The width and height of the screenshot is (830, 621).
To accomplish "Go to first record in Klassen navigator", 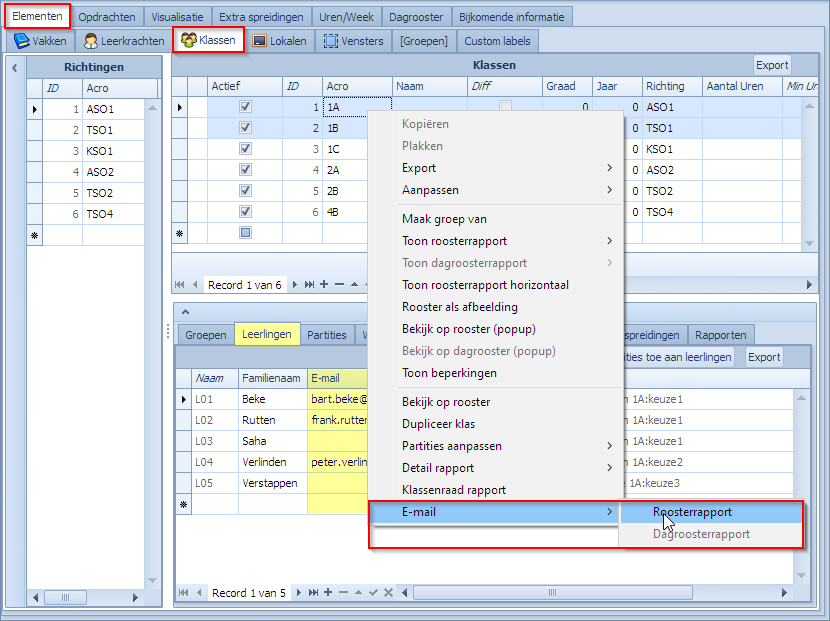I will pos(179,285).
